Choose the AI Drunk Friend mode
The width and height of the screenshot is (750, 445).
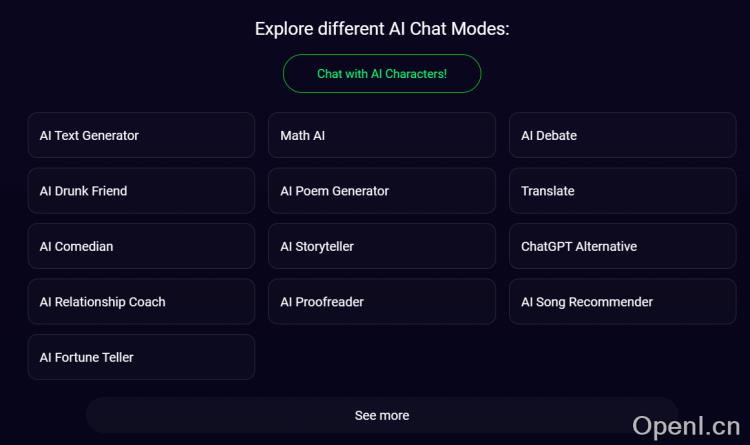pyautogui.click(x=141, y=191)
